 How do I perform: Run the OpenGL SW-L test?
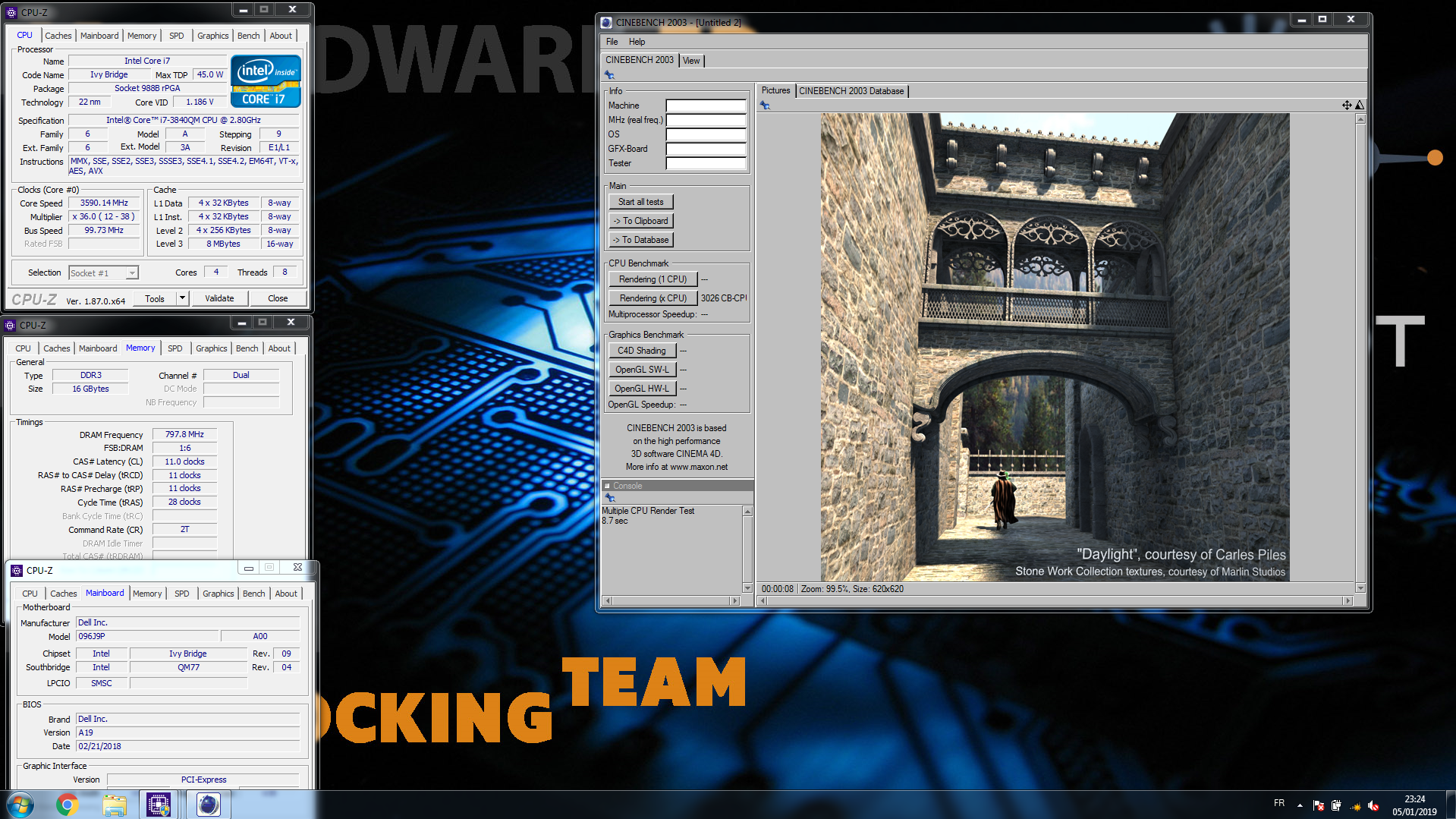click(x=641, y=370)
